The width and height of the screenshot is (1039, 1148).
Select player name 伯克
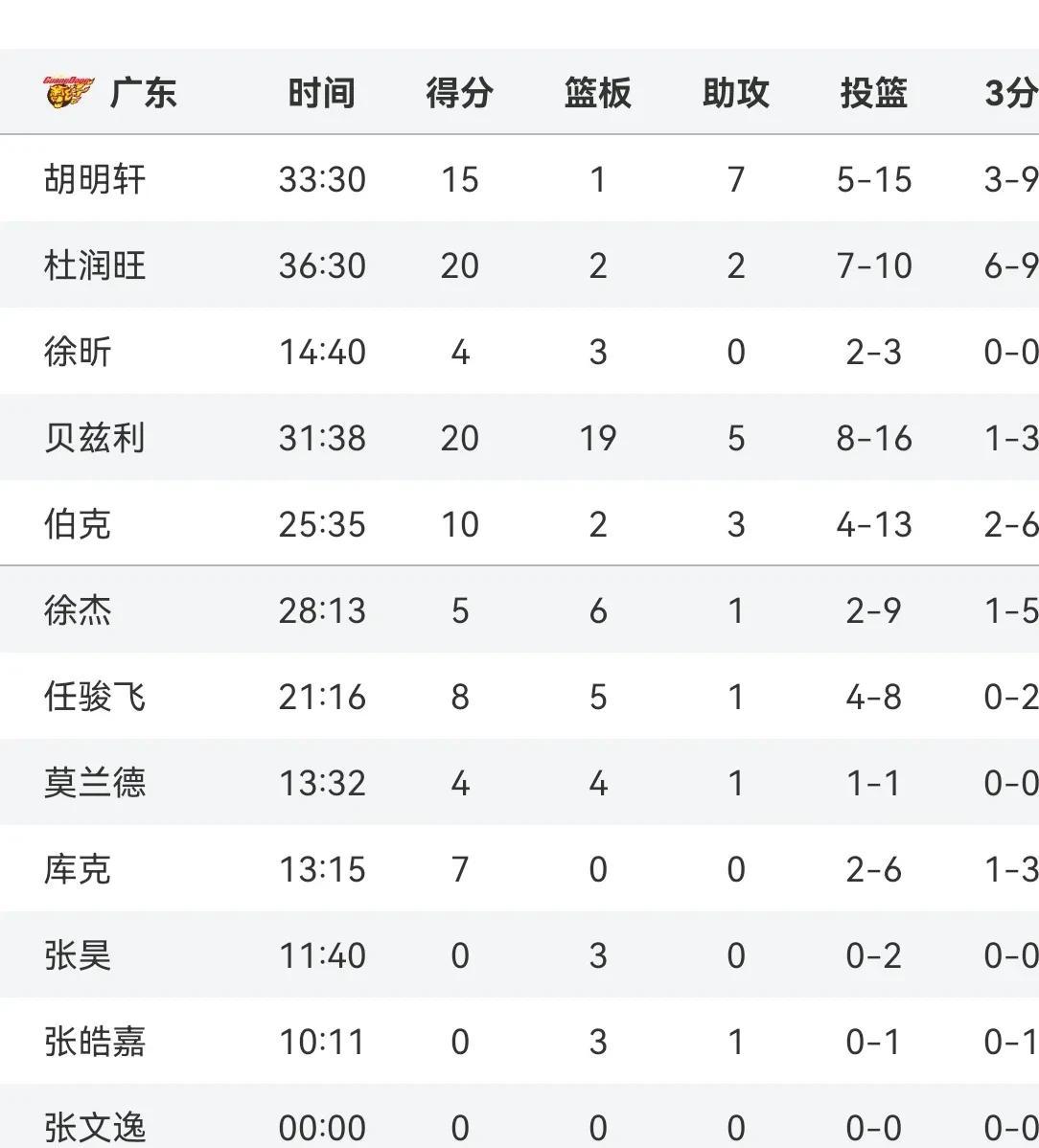78,524
